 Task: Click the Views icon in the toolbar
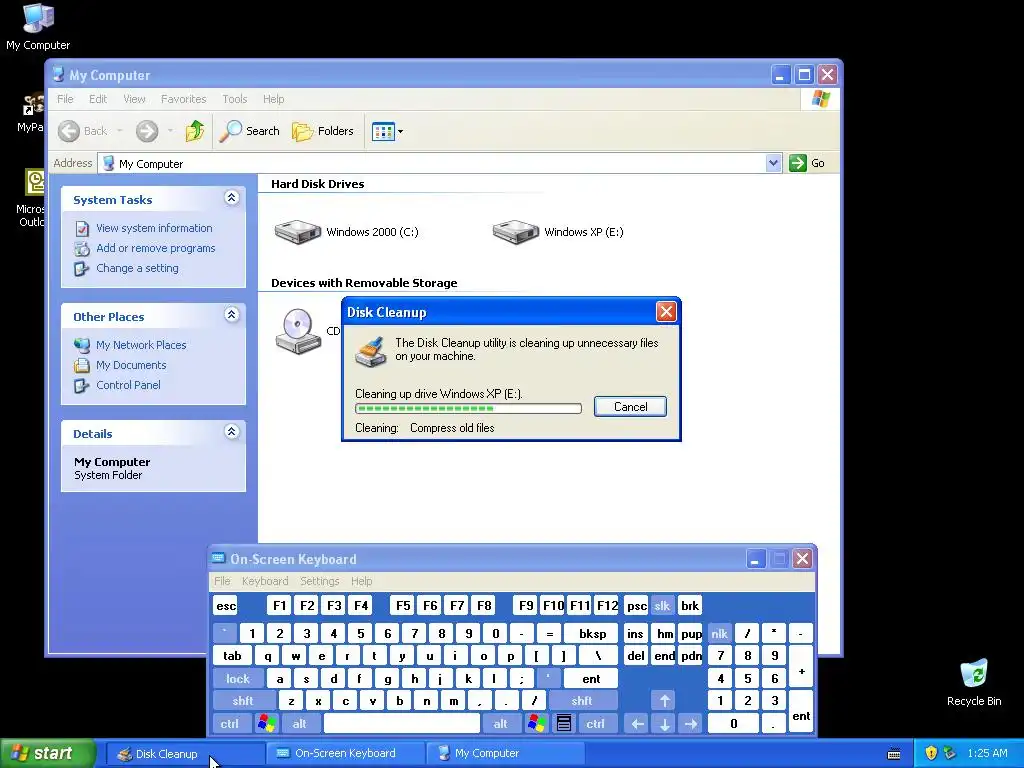[x=383, y=131]
